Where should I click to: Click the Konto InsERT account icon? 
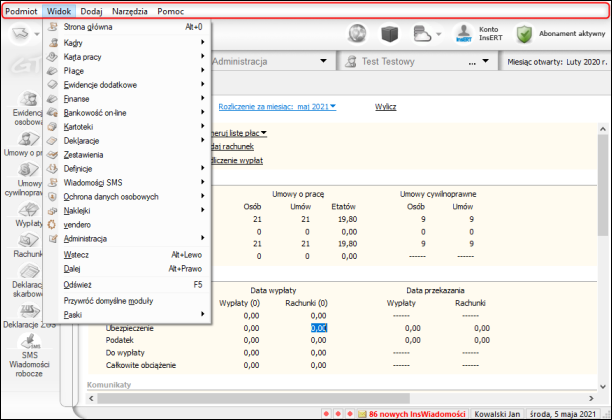click(x=464, y=34)
